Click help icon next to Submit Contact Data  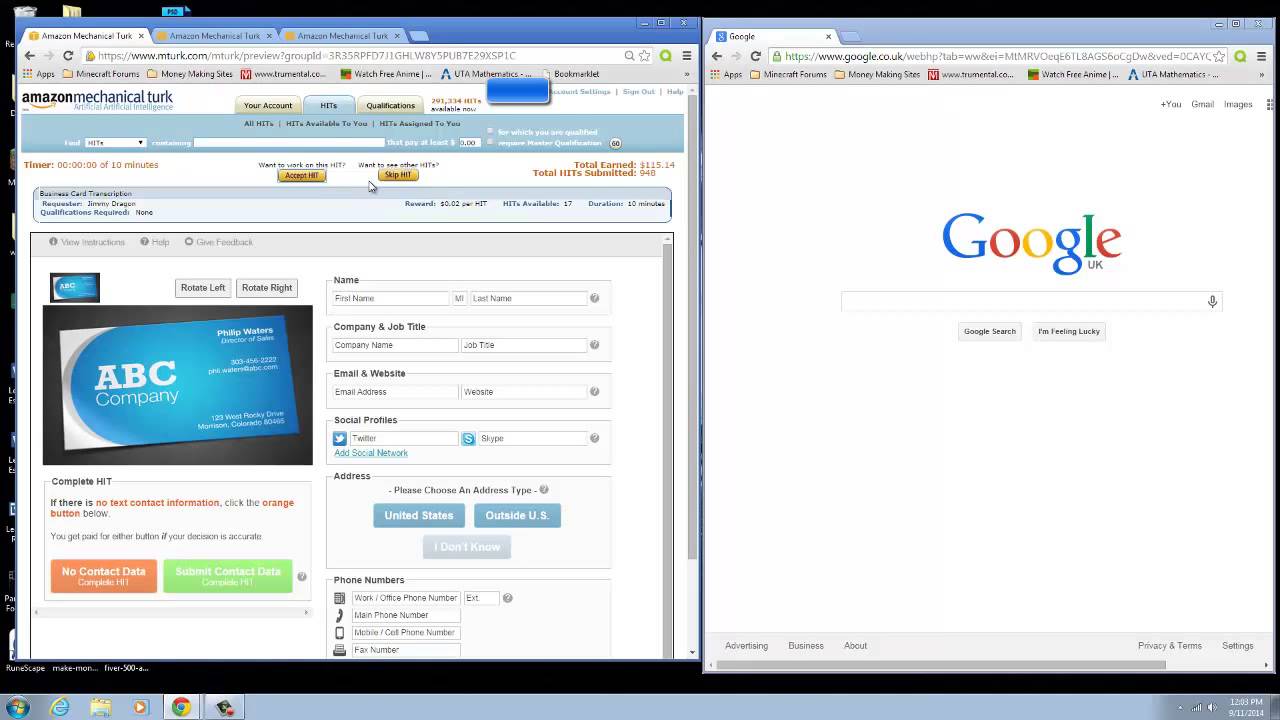302,576
